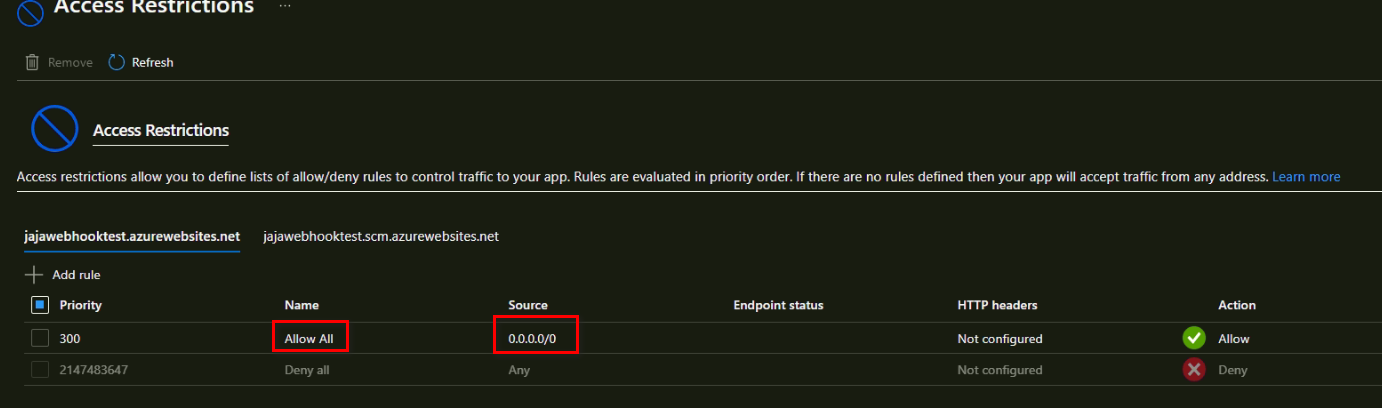Screen dimensions: 1382x408
Task: Open the Learn more link
Action: tap(1306, 177)
